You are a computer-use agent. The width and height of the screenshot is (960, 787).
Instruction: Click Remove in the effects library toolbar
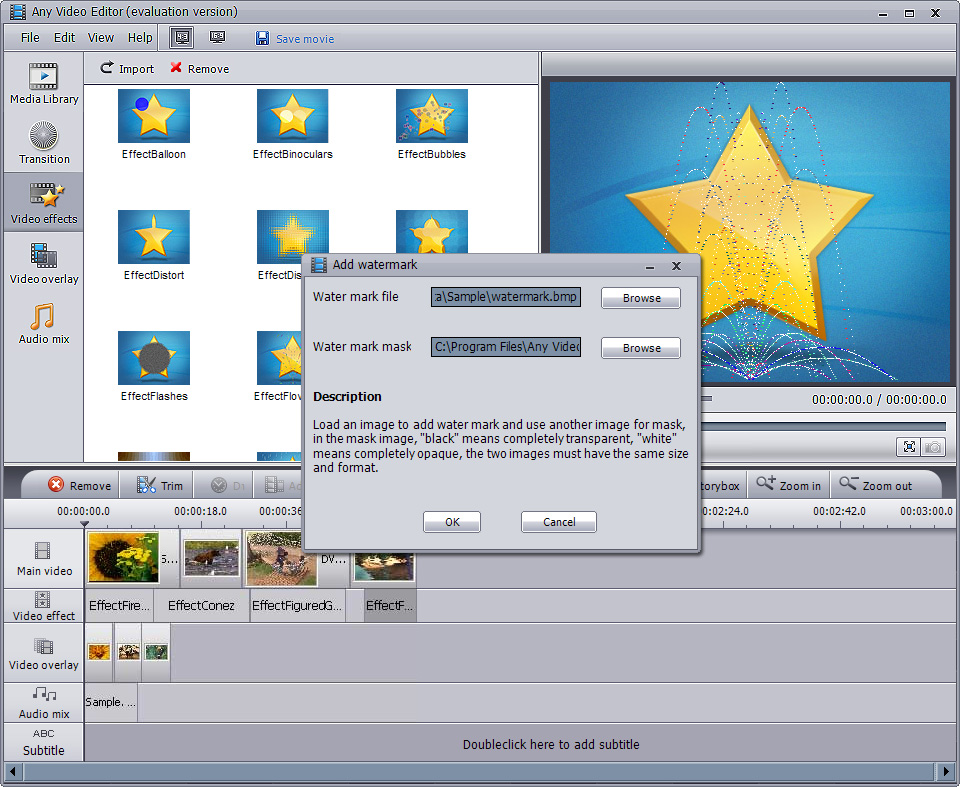click(x=200, y=69)
